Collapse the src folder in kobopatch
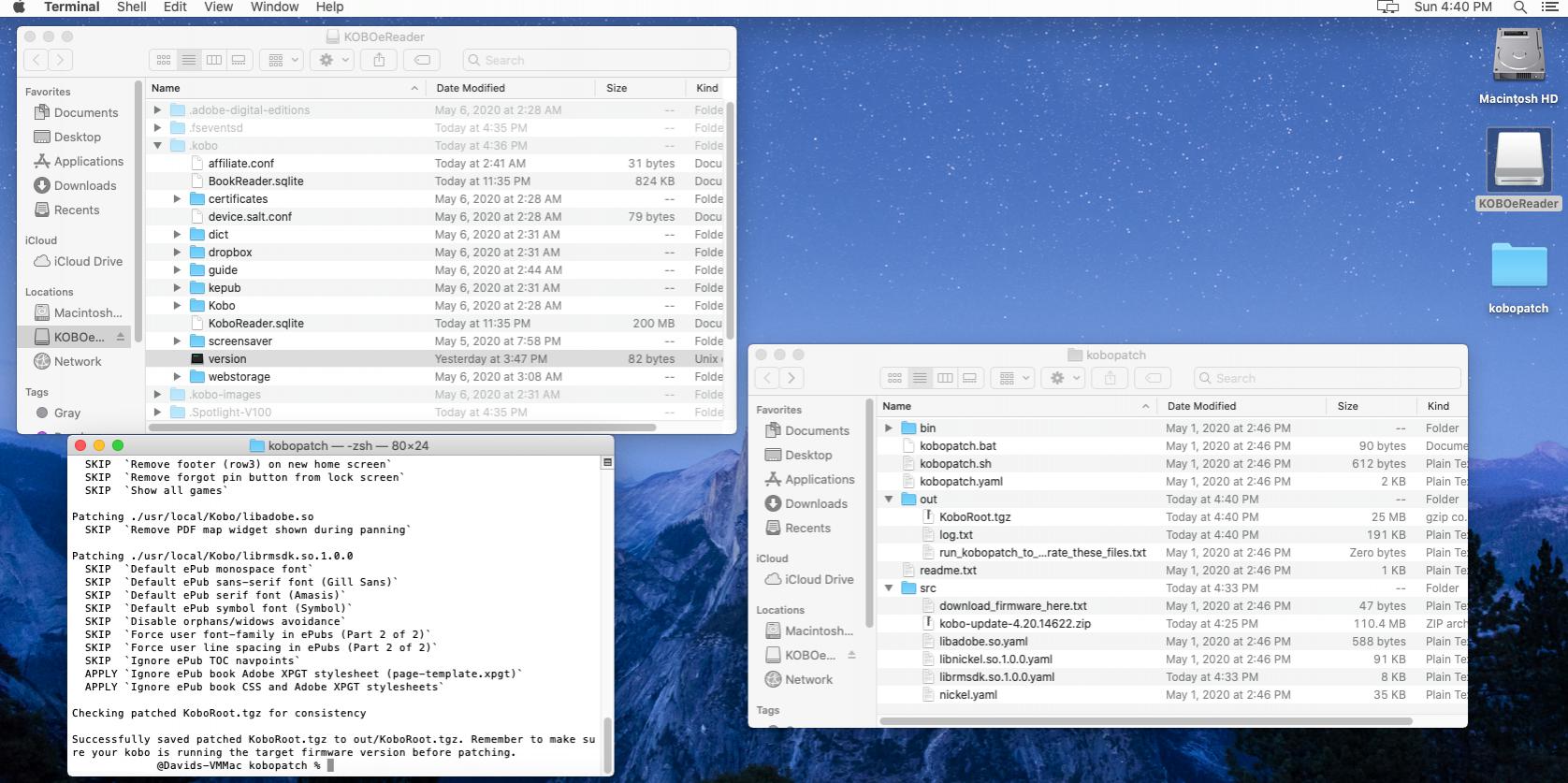This screenshot has height=783, width=1568. (889, 587)
